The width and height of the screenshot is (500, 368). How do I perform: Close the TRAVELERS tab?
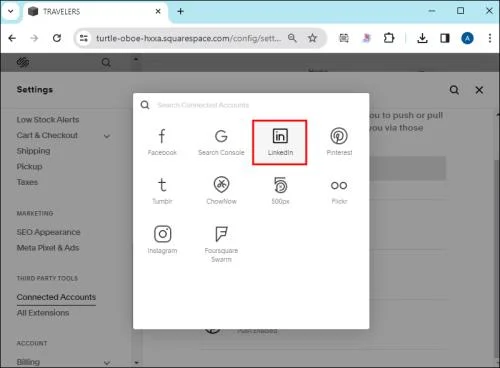tap(158, 11)
